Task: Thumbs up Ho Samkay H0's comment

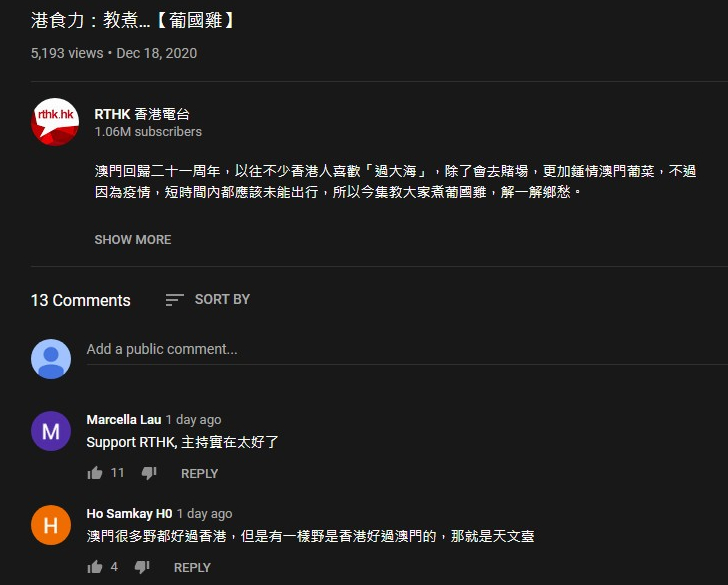Action: point(95,567)
